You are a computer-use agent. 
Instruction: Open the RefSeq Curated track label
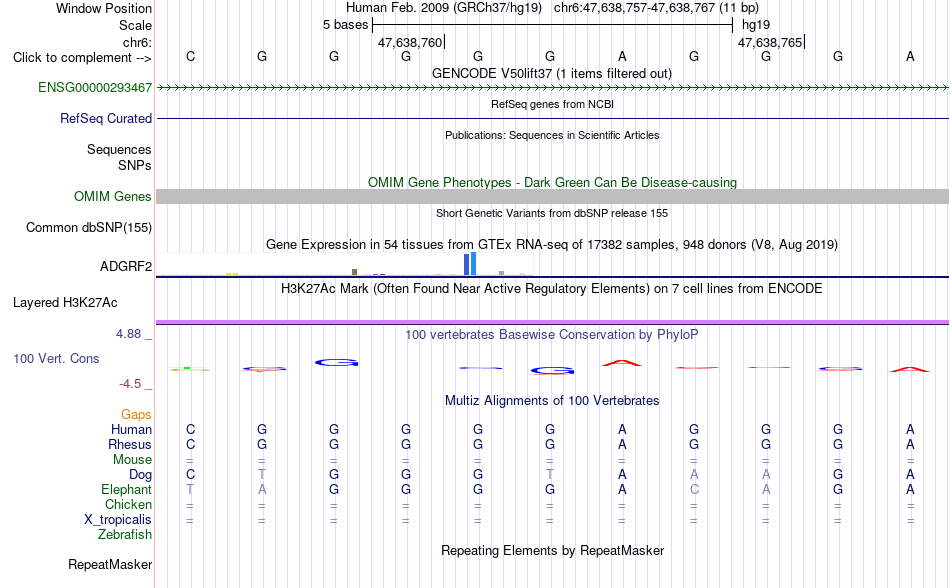105,119
